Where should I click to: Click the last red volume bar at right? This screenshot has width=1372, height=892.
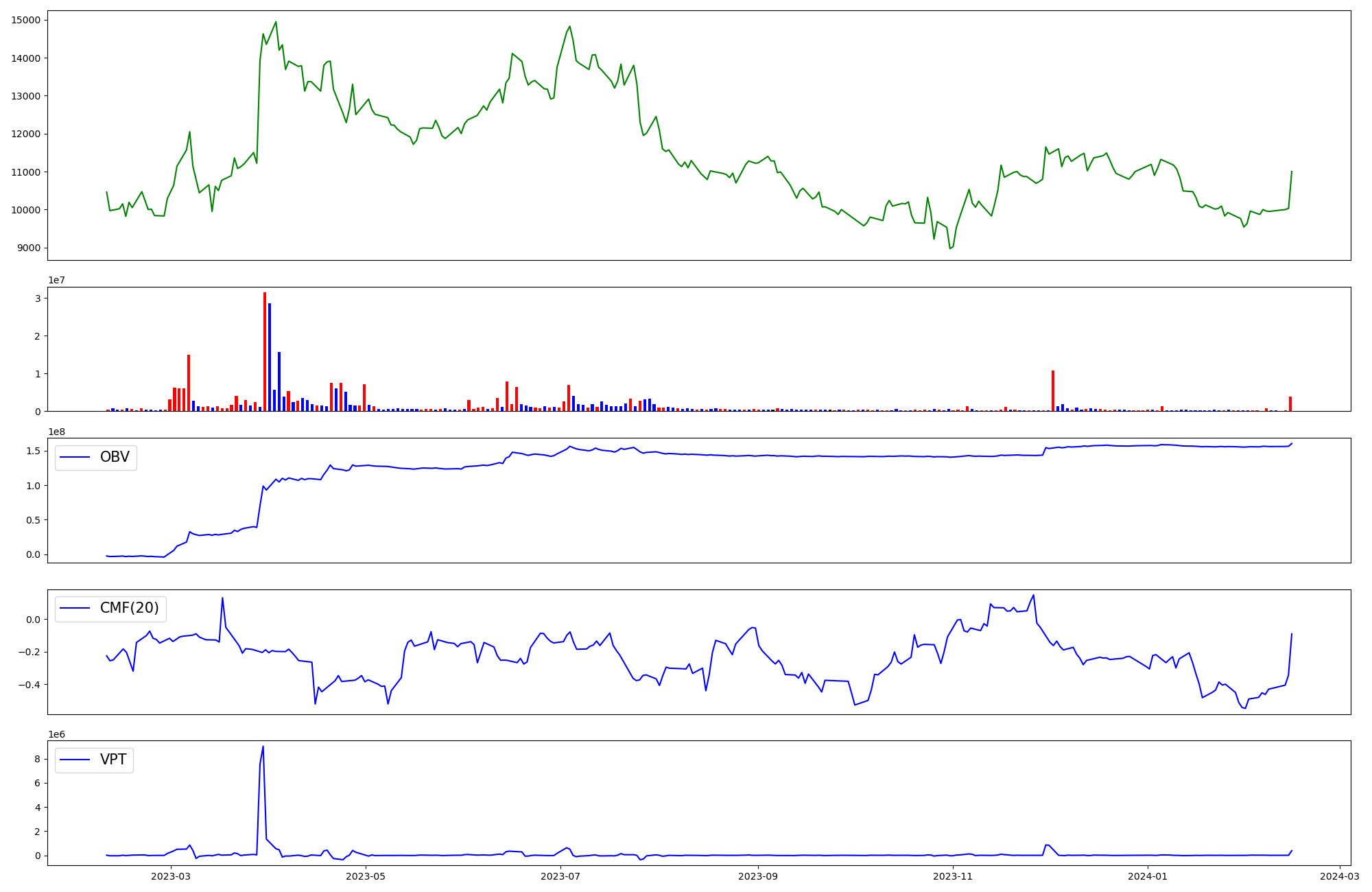1290,404
